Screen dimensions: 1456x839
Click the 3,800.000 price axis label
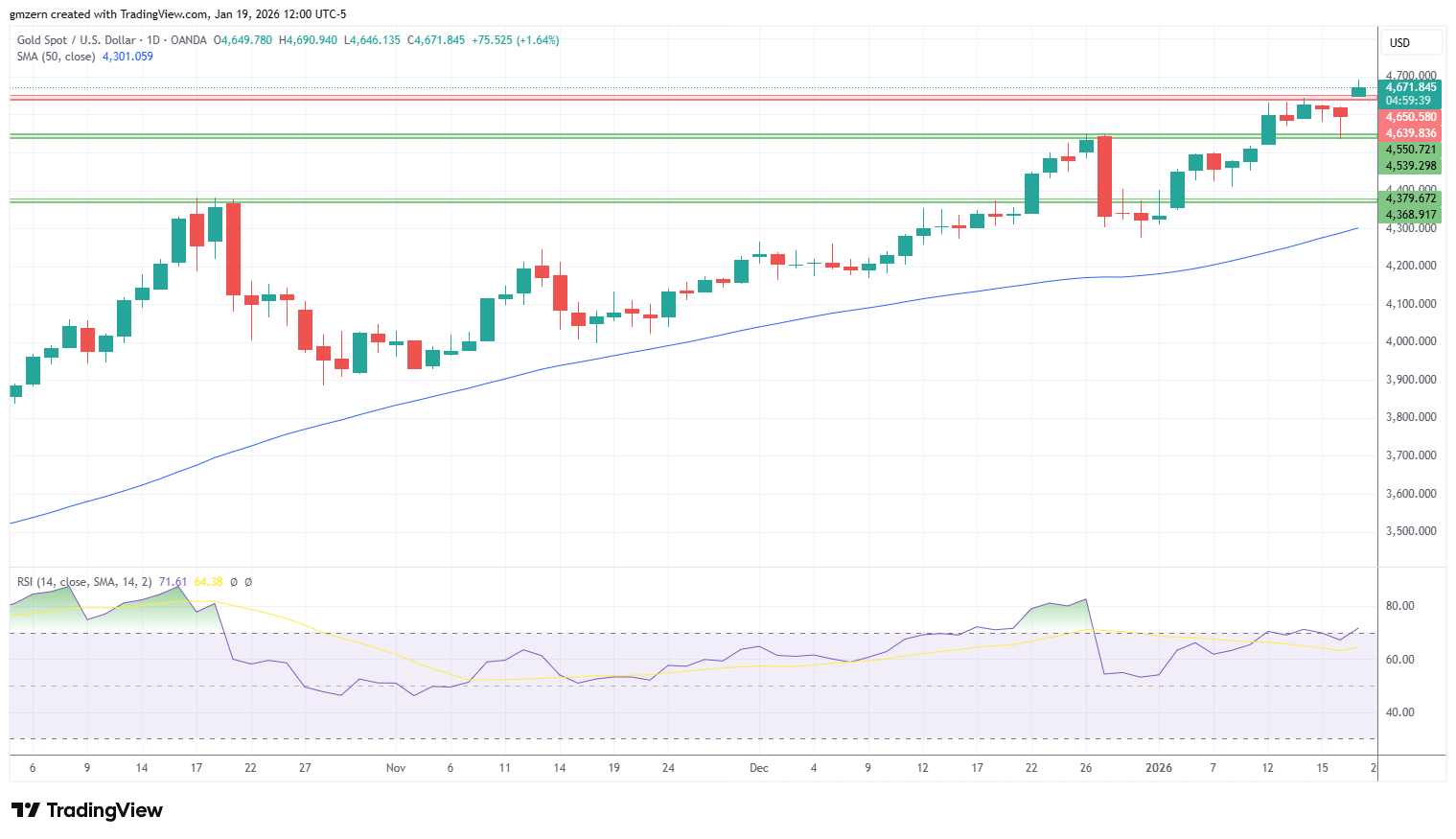[x=1411, y=417]
